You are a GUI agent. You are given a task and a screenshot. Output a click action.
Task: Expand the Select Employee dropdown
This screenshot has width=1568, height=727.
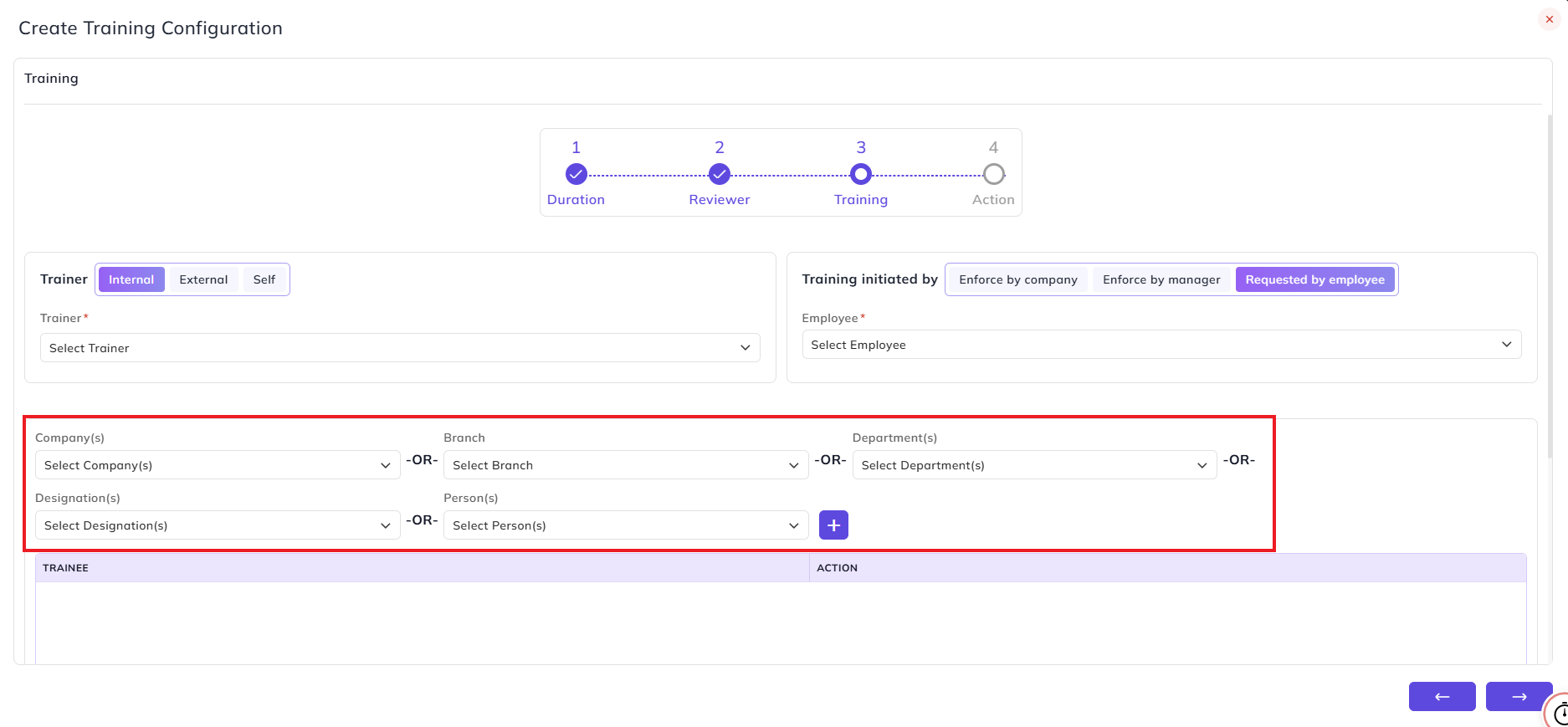(1161, 345)
